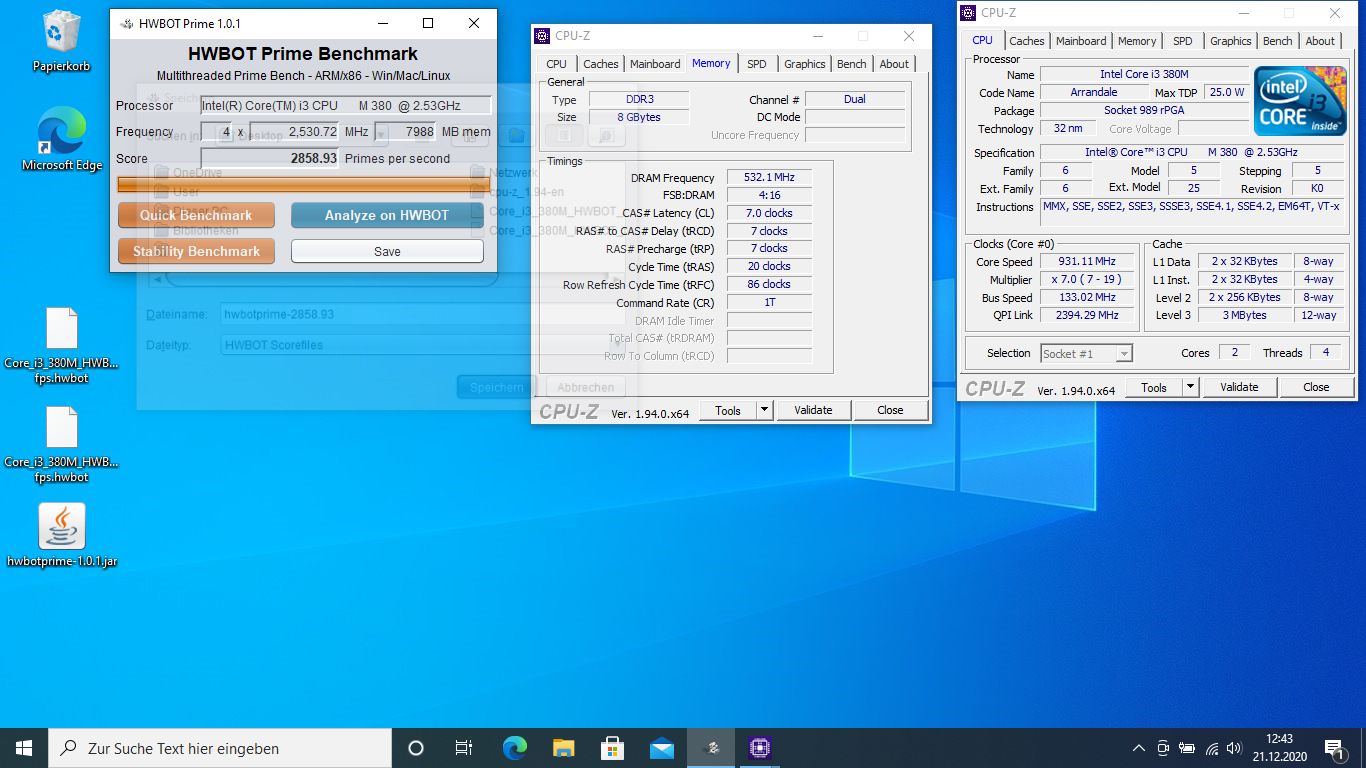The height and width of the screenshot is (768, 1366).
Task: Click the 2,530.72 MHz frequency field
Action: point(294,132)
